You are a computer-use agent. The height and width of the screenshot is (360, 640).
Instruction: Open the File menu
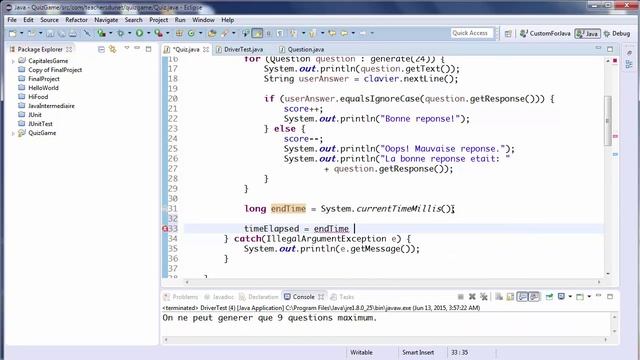click(12, 20)
